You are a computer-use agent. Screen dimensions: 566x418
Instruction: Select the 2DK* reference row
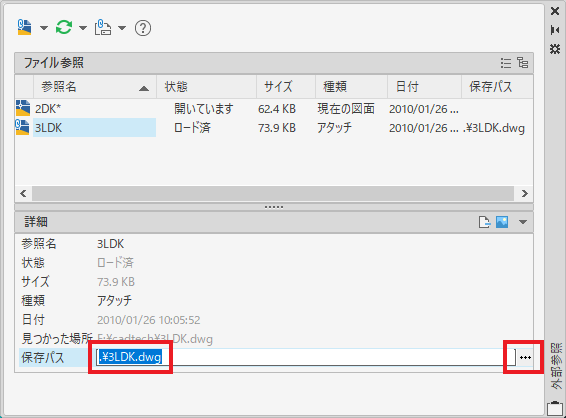pos(274,109)
